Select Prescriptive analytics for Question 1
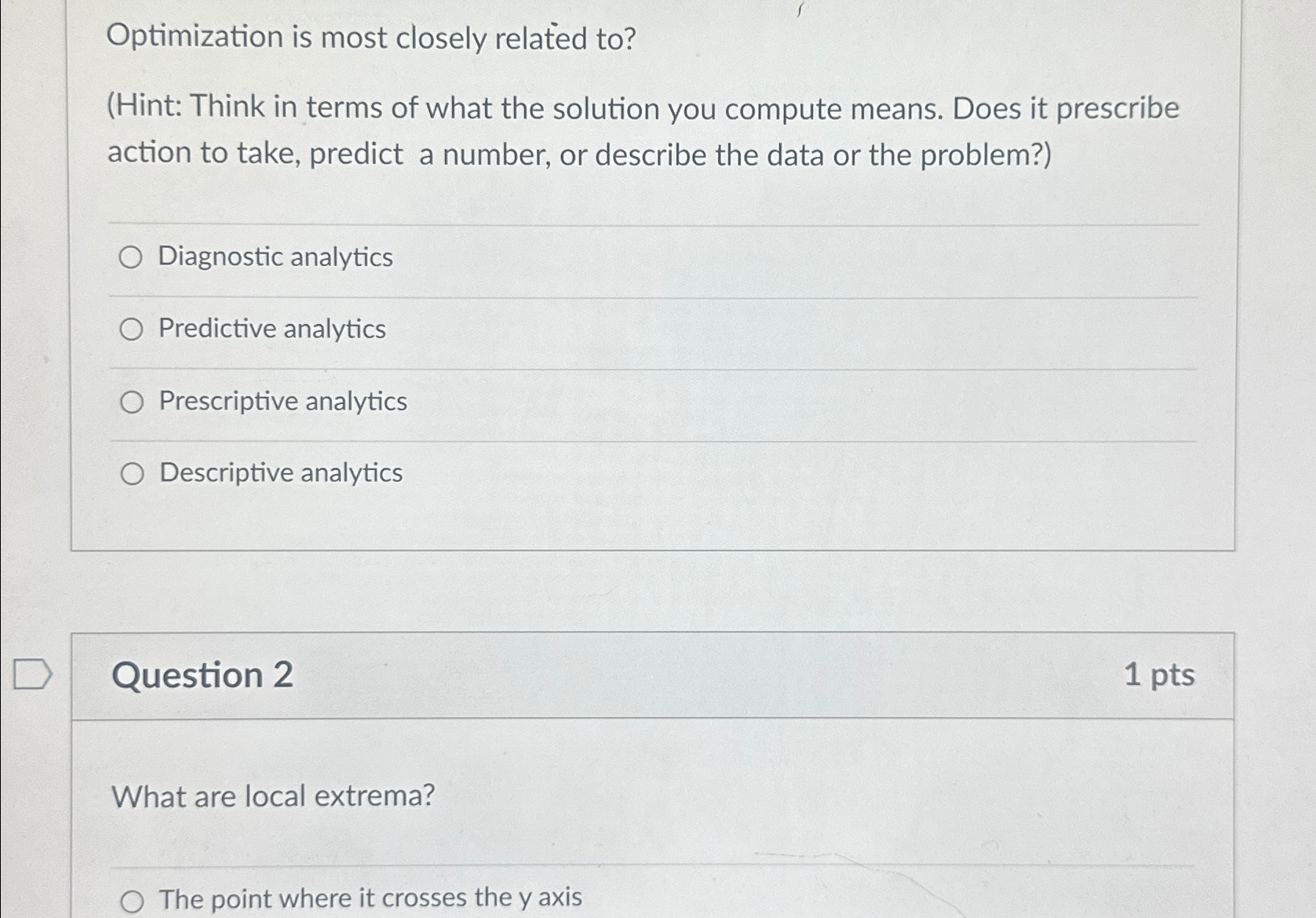Image resolution: width=1316 pixels, height=918 pixels. [132, 402]
